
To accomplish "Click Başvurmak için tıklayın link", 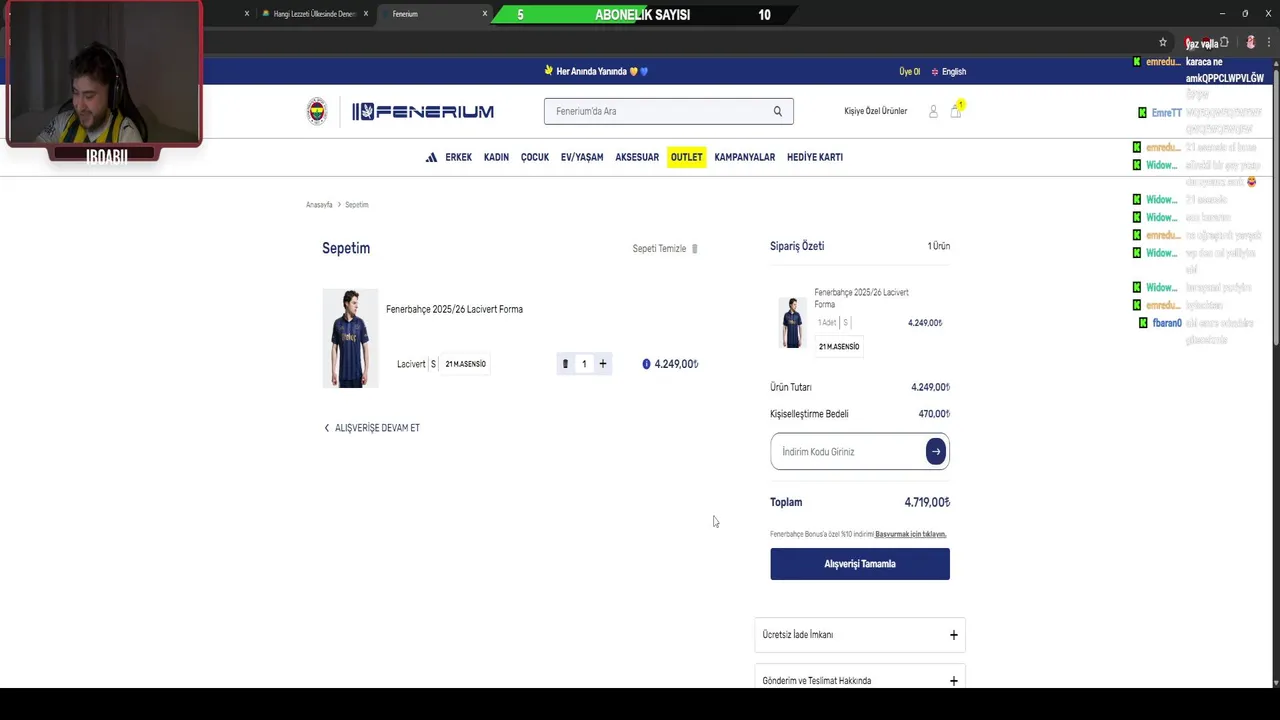I will coord(911,534).
